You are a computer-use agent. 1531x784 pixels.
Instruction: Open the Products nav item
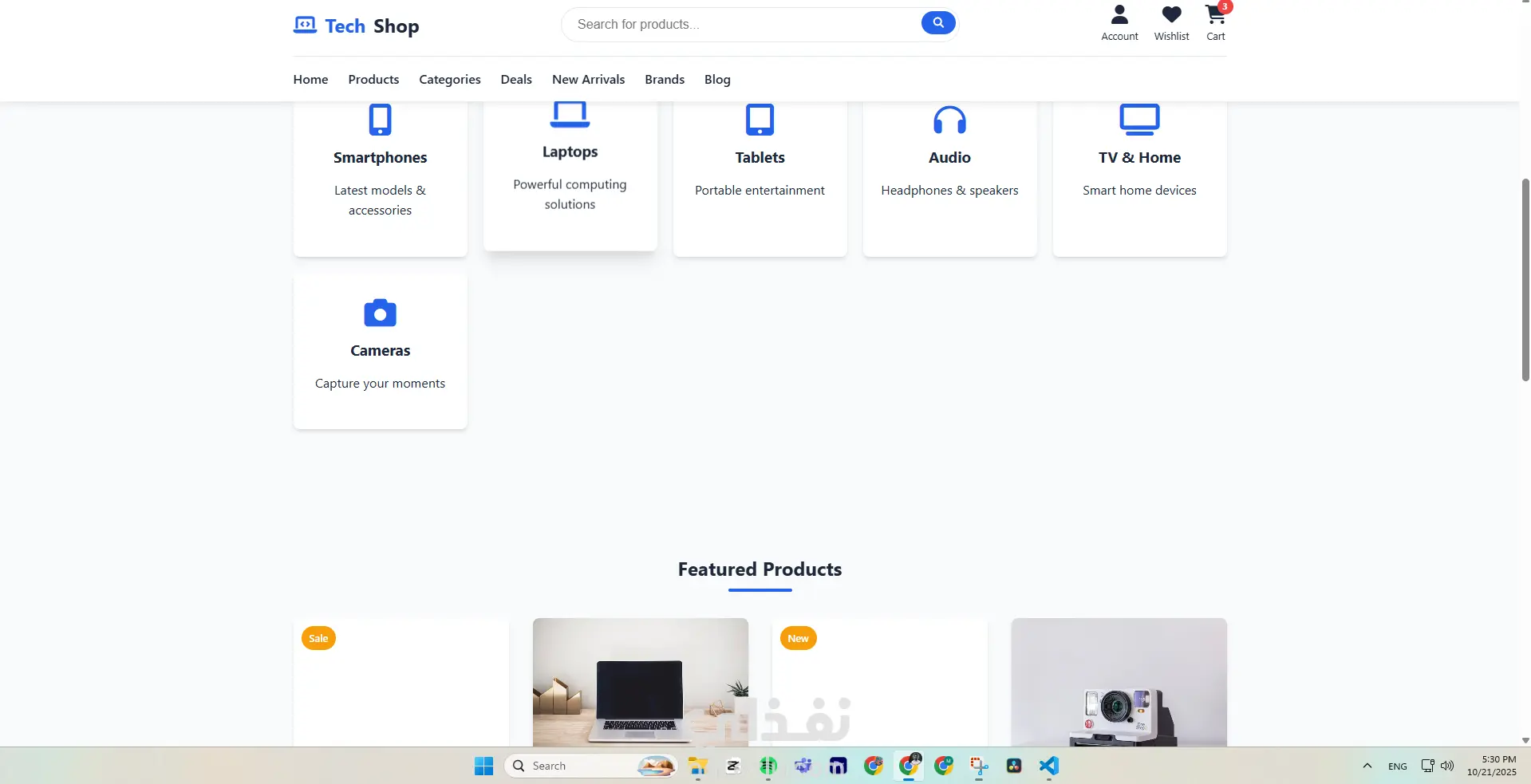[373, 79]
